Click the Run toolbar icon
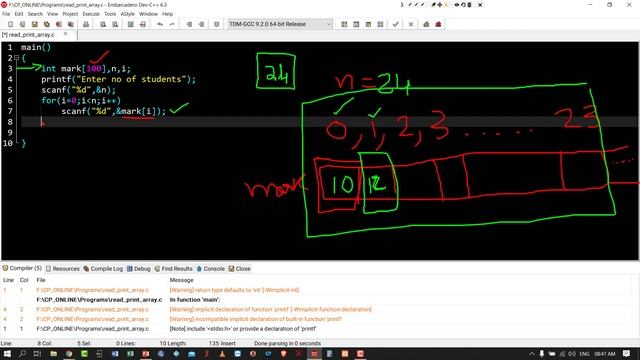The width and height of the screenshot is (640, 360). [356, 24]
